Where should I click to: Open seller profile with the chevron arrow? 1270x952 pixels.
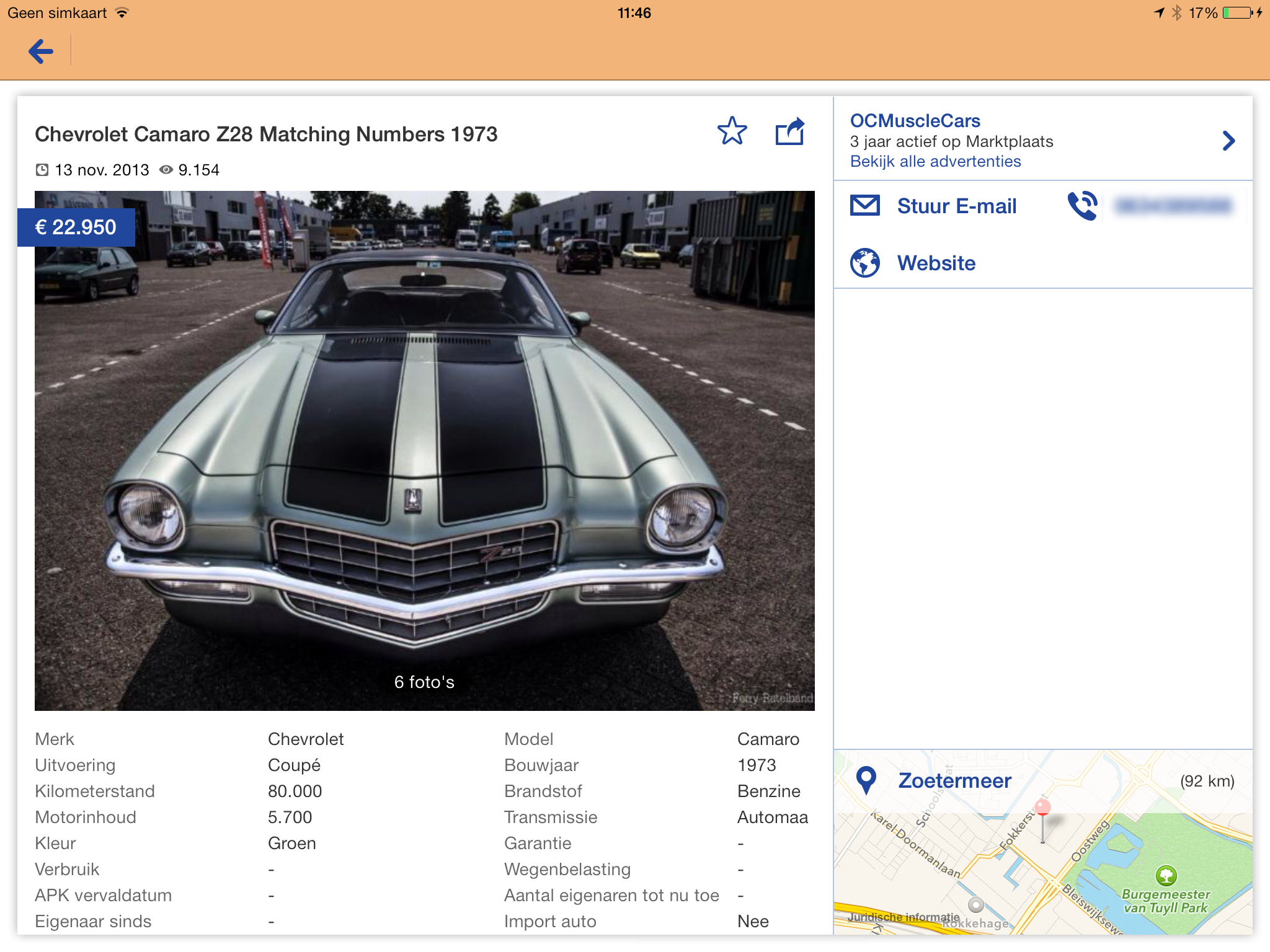pos(1228,141)
